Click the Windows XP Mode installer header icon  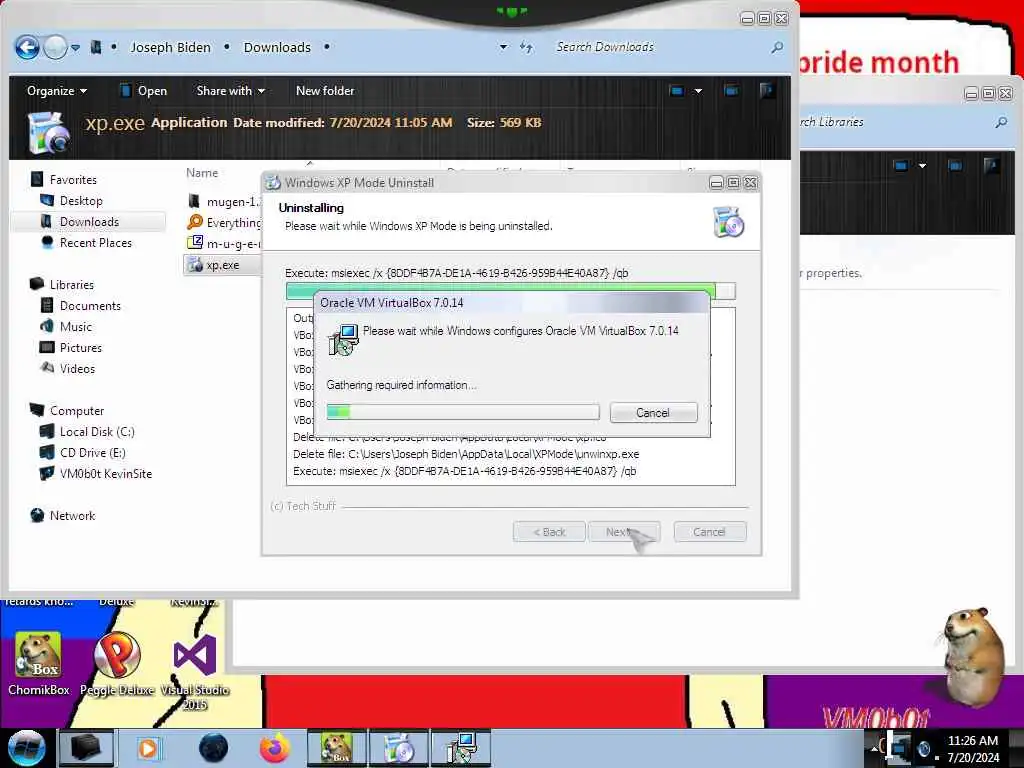click(729, 222)
